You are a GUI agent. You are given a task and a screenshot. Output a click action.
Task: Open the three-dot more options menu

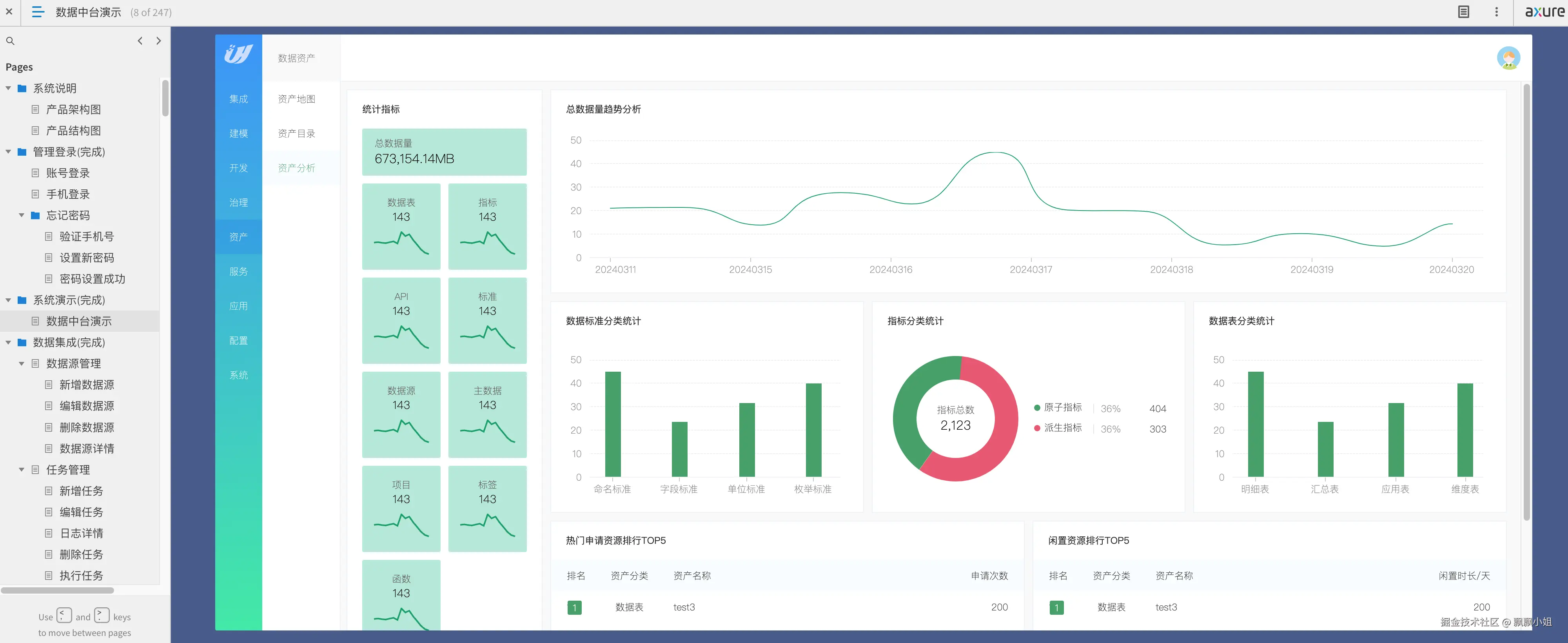1496,12
